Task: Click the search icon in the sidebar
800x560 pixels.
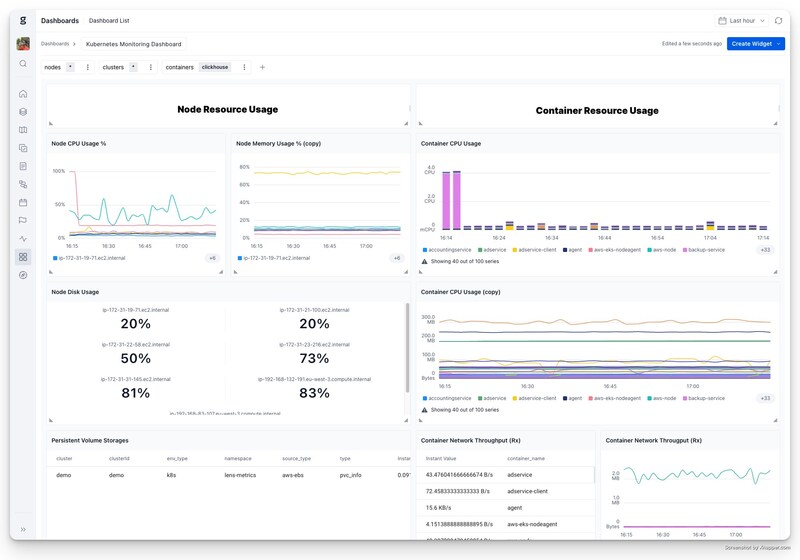Action: pyautogui.click(x=23, y=64)
